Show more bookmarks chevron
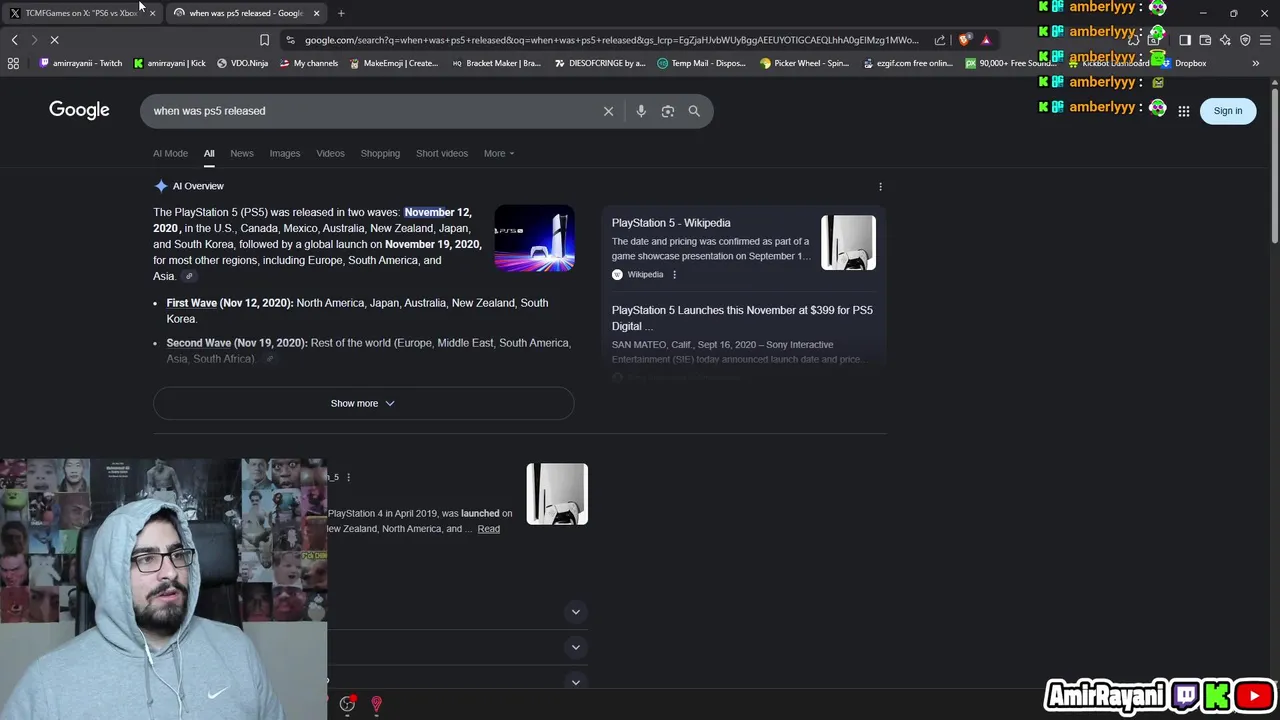Viewport: 1280px width, 720px height. 1256,63
